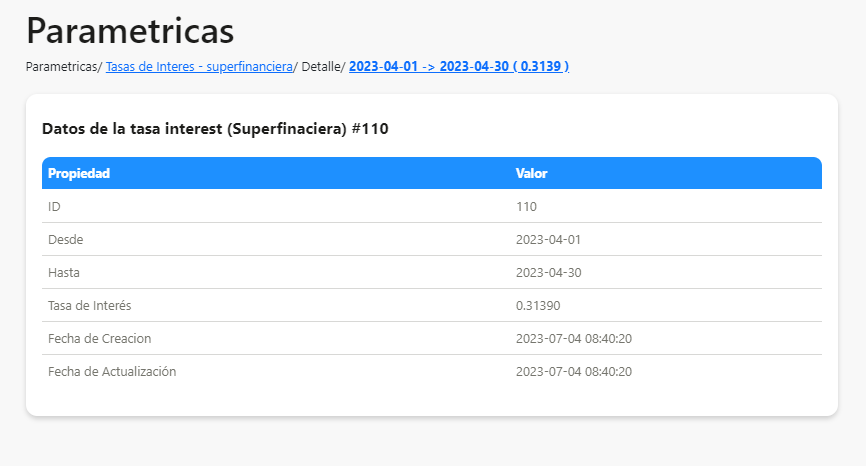This screenshot has width=866, height=466.
Task: Select the ID row label
Action: (55, 206)
